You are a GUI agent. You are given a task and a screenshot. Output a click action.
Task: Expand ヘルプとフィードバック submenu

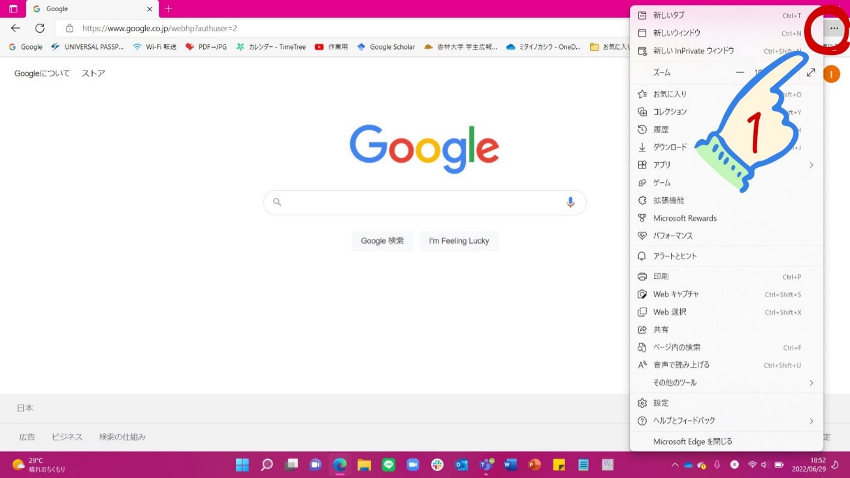[726, 421]
